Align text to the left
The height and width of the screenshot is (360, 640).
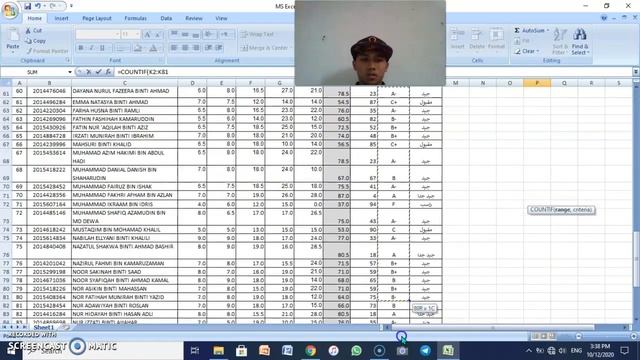(174, 48)
